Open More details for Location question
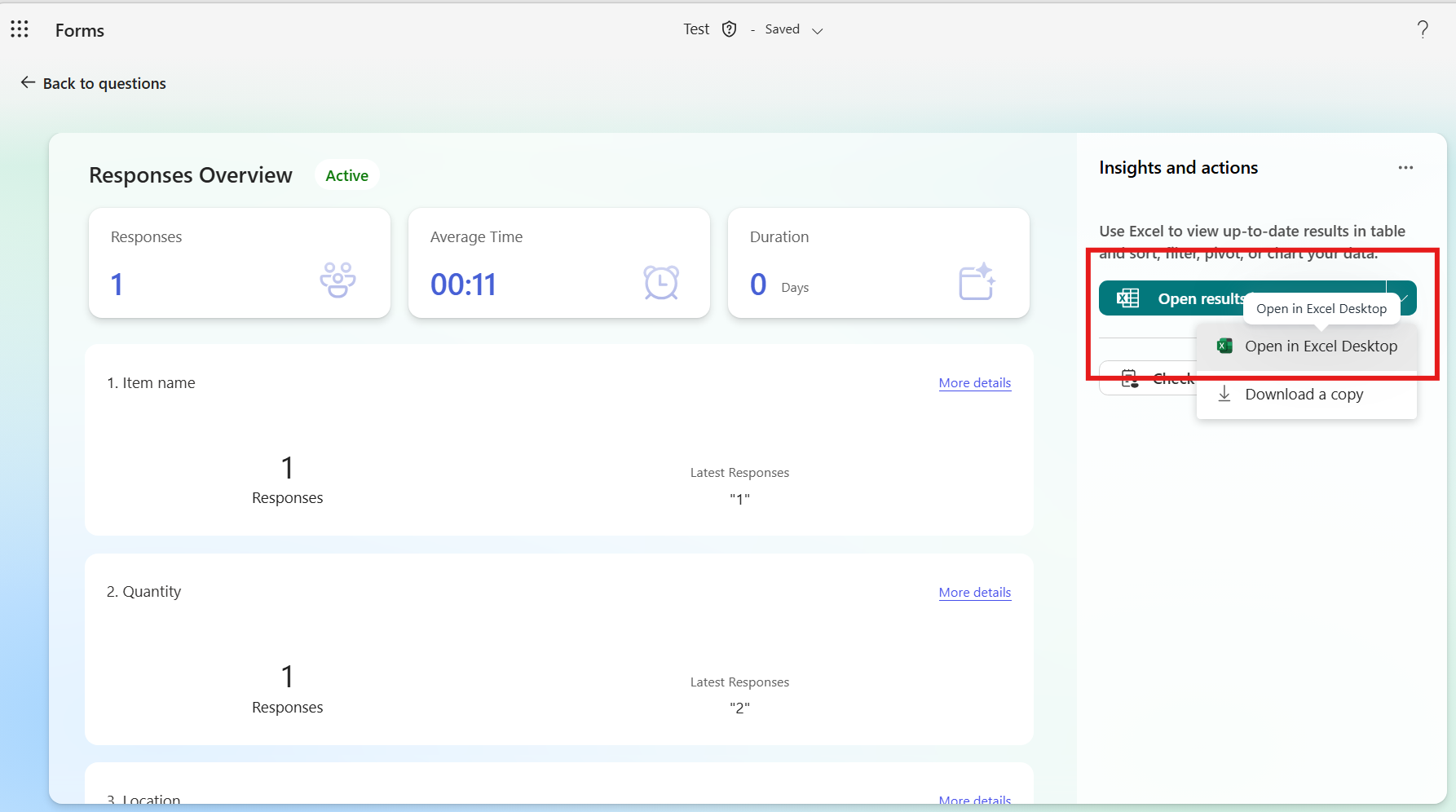Viewport: 1456px width, 812px height. point(975,801)
